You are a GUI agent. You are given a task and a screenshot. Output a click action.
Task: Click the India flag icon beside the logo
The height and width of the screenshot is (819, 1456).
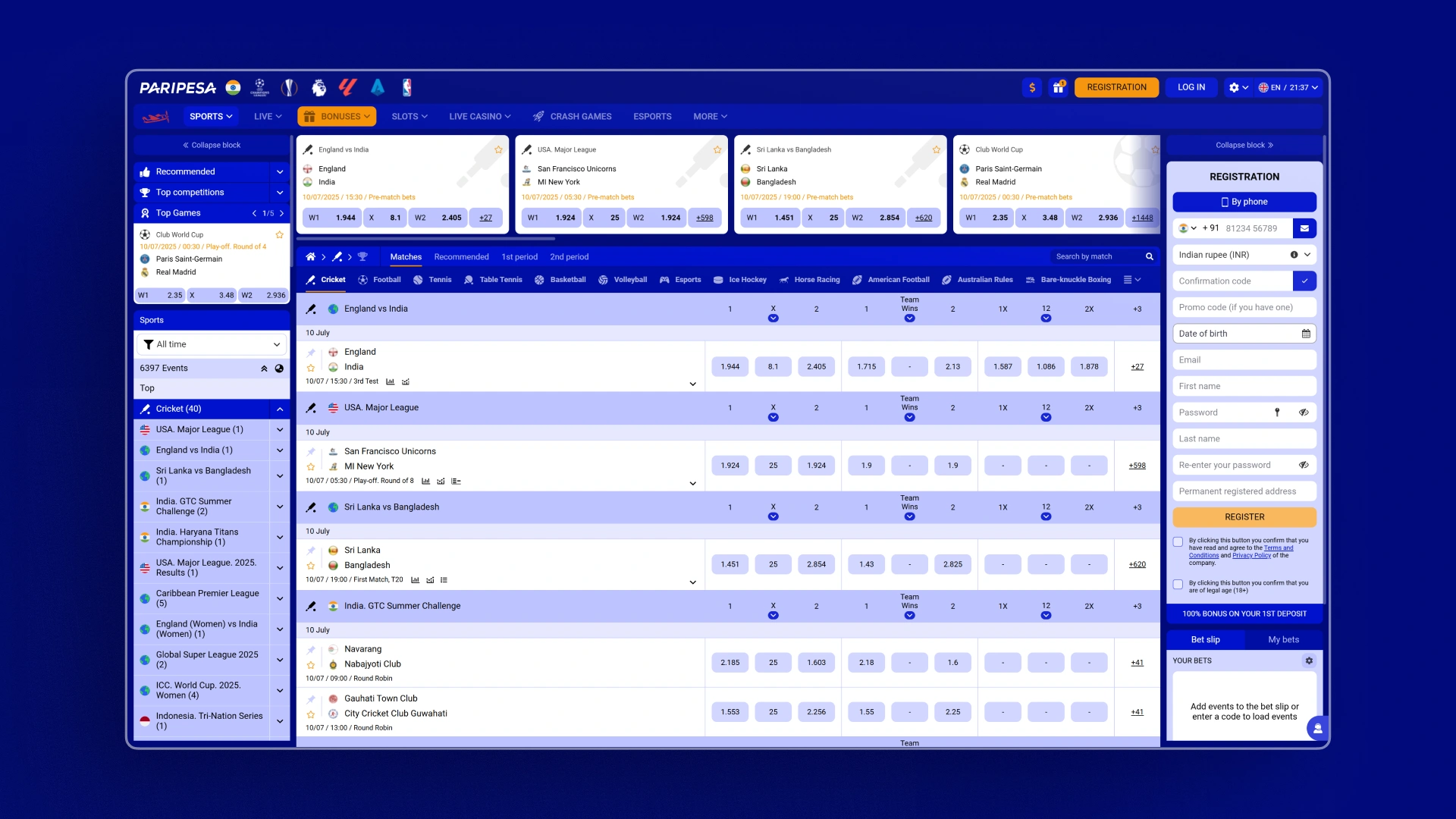(x=234, y=87)
